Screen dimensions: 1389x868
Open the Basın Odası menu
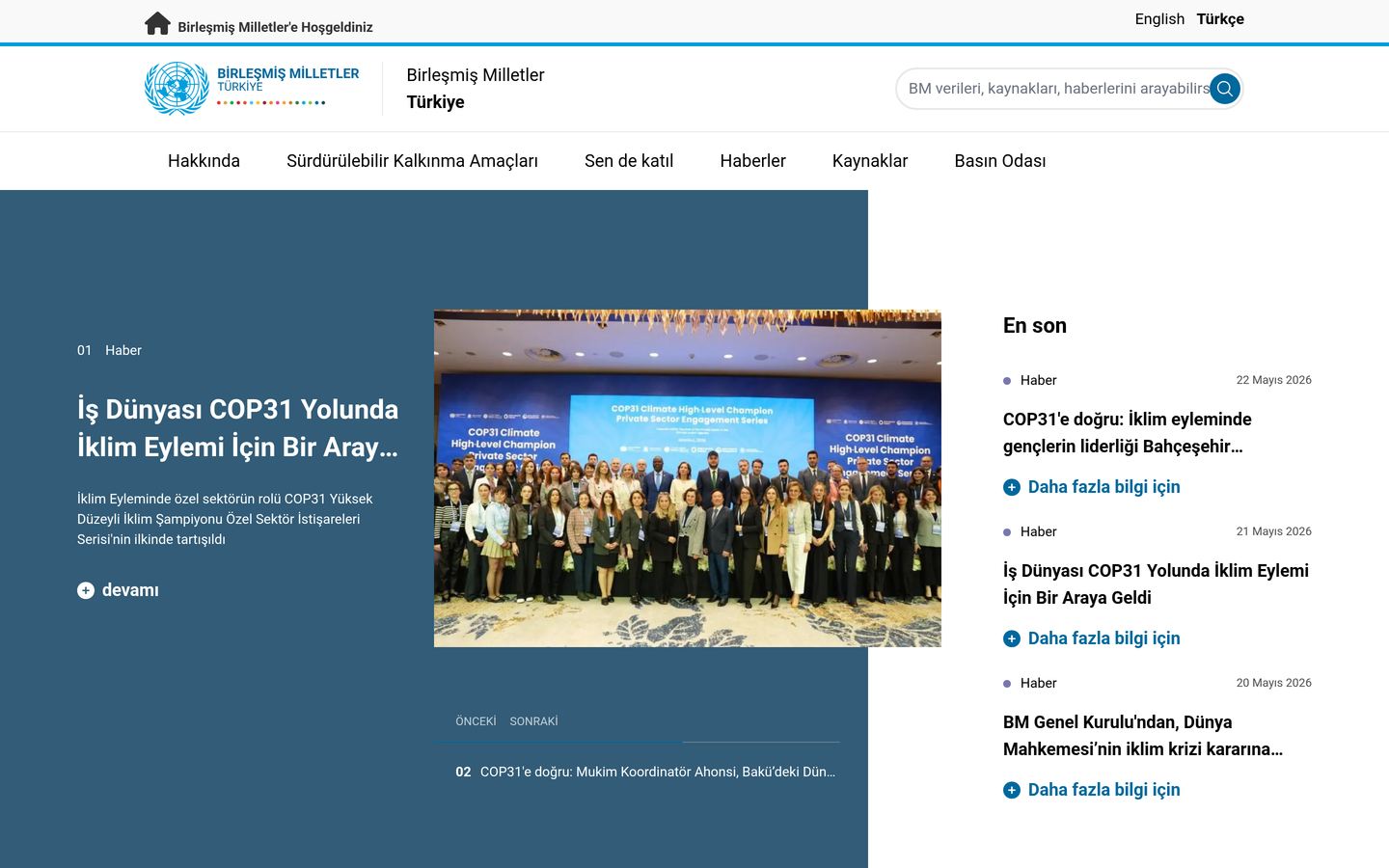pos(1000,161)
